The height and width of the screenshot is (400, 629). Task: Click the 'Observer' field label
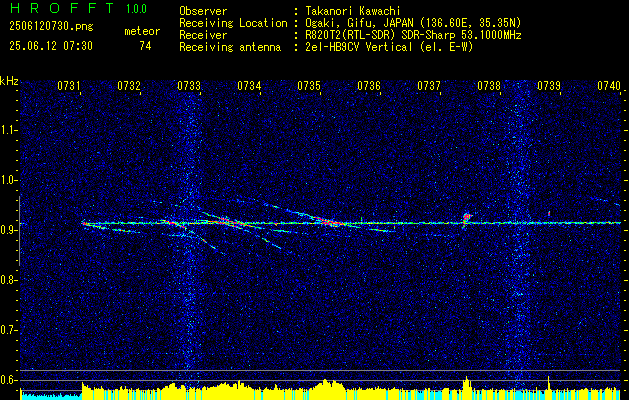click(x=203, y=11)
